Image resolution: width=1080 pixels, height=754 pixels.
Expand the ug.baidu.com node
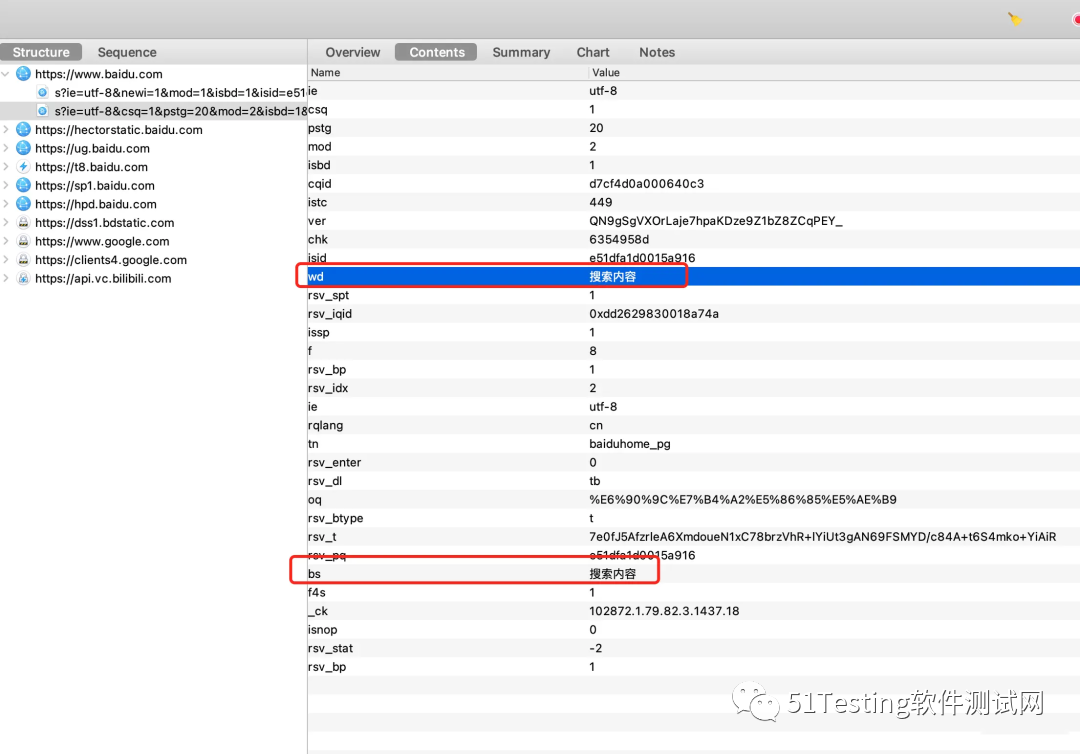pyautogui.click(x=6, y=148)
